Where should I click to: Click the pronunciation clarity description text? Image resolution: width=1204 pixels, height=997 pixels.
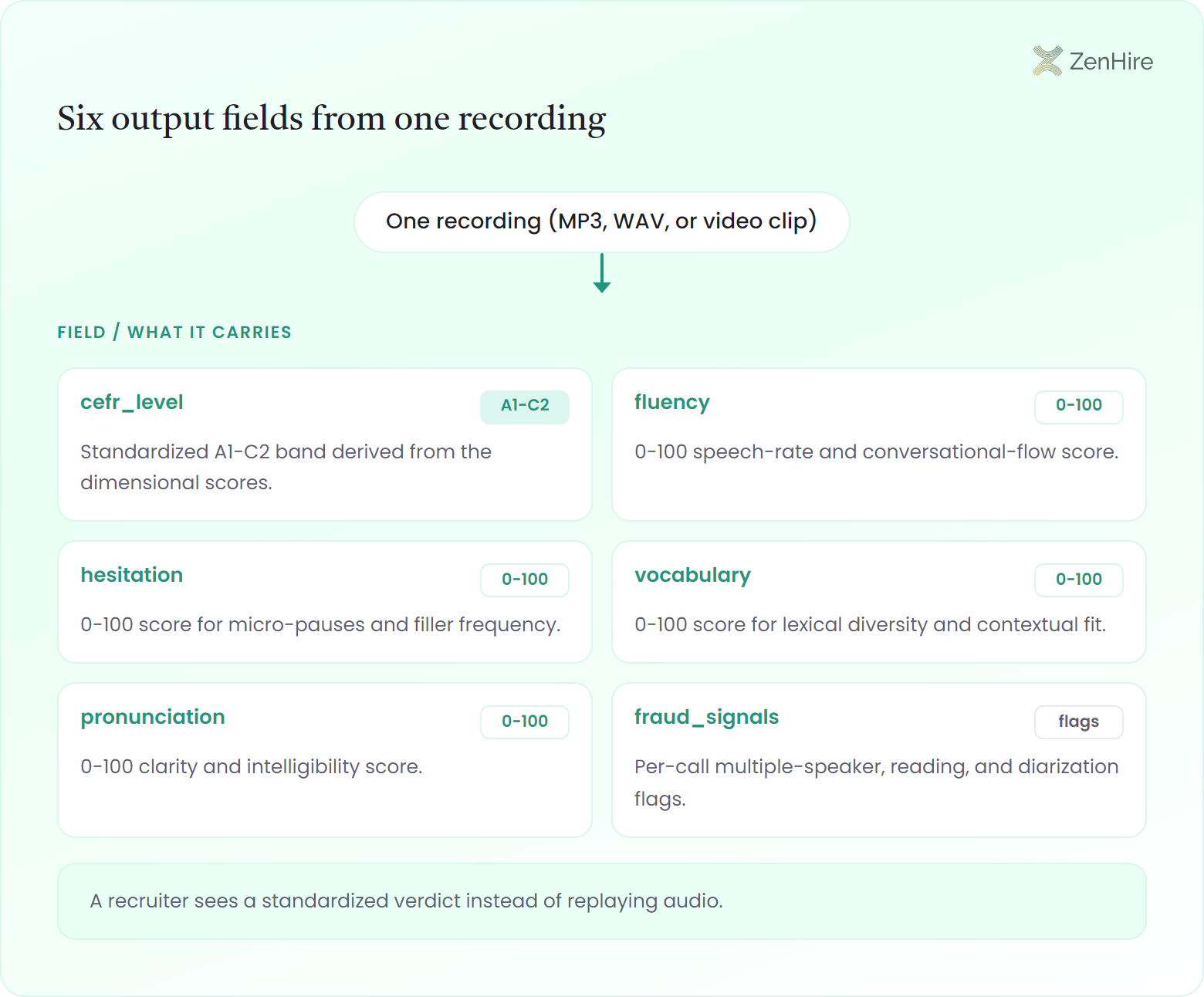point(252,767)
